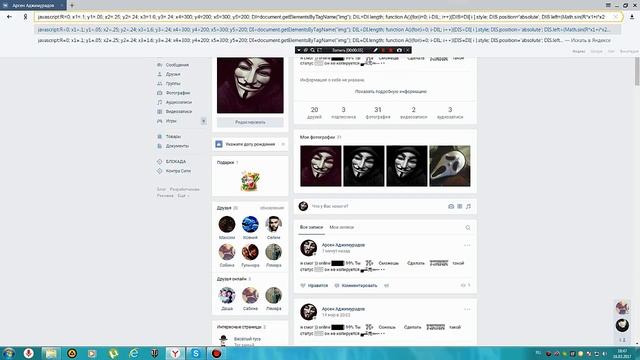Open the 31 фотография counter
Screen dimensions: 640x360
tap(378, 113)
